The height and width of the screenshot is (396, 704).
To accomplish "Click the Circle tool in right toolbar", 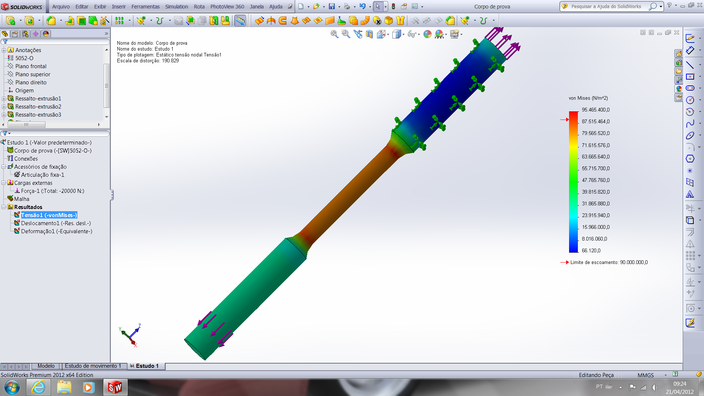I will click(690, 100).
